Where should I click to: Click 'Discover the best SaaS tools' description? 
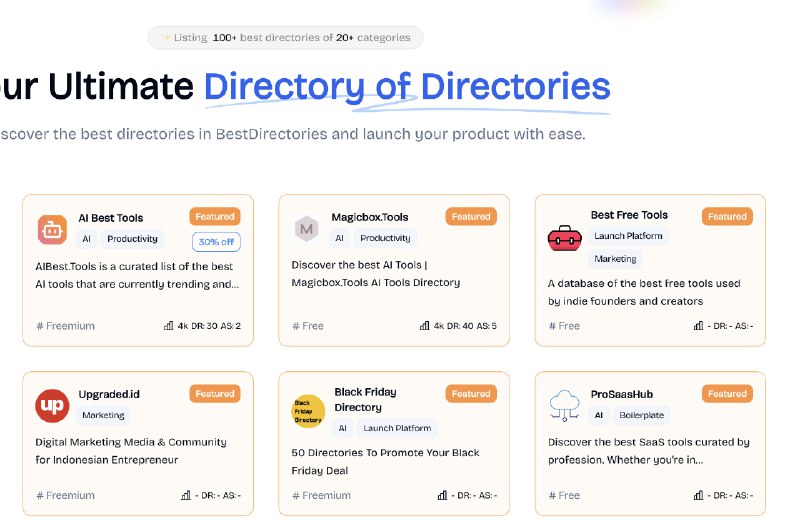648,451
